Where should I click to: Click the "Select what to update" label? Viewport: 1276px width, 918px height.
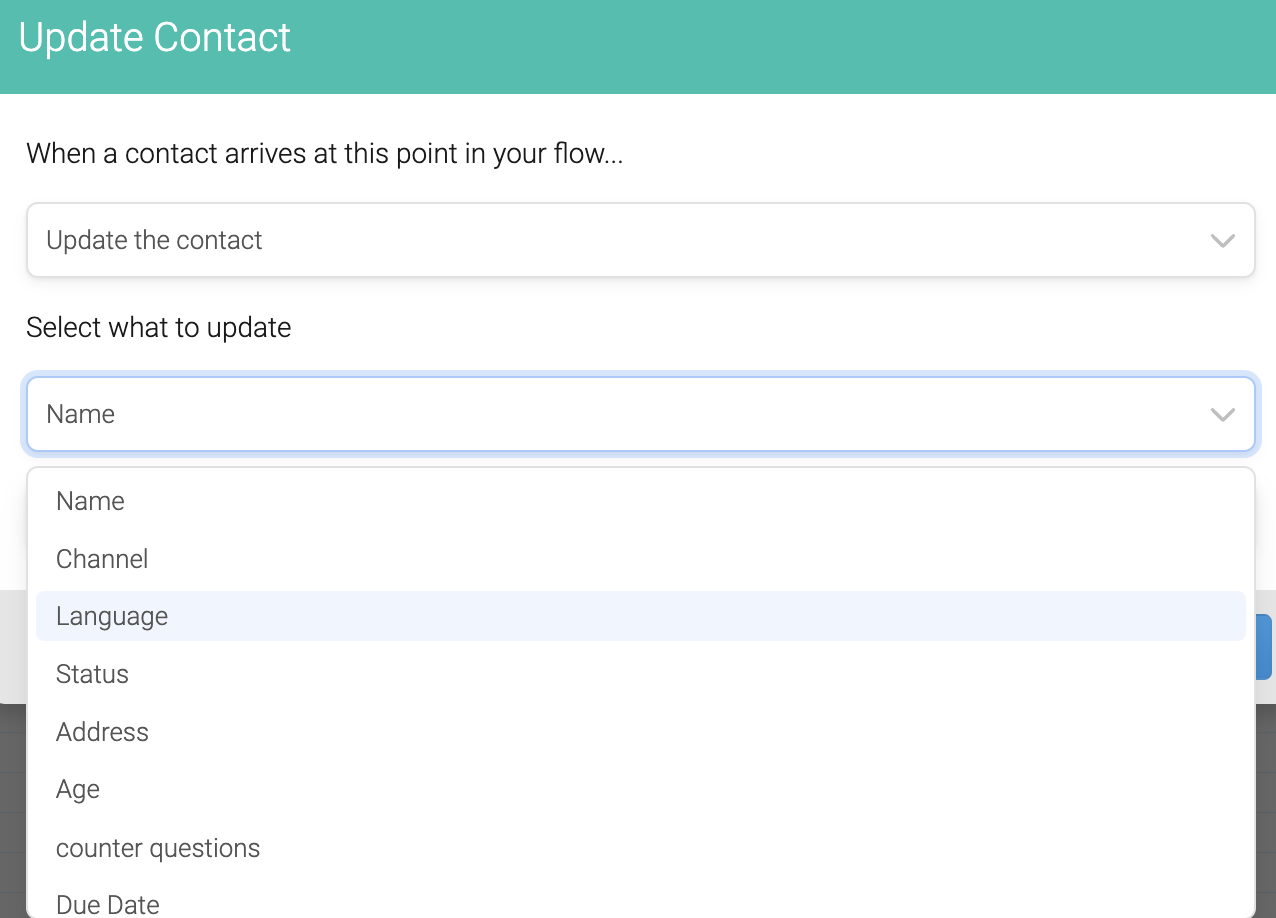click(158, 327)
